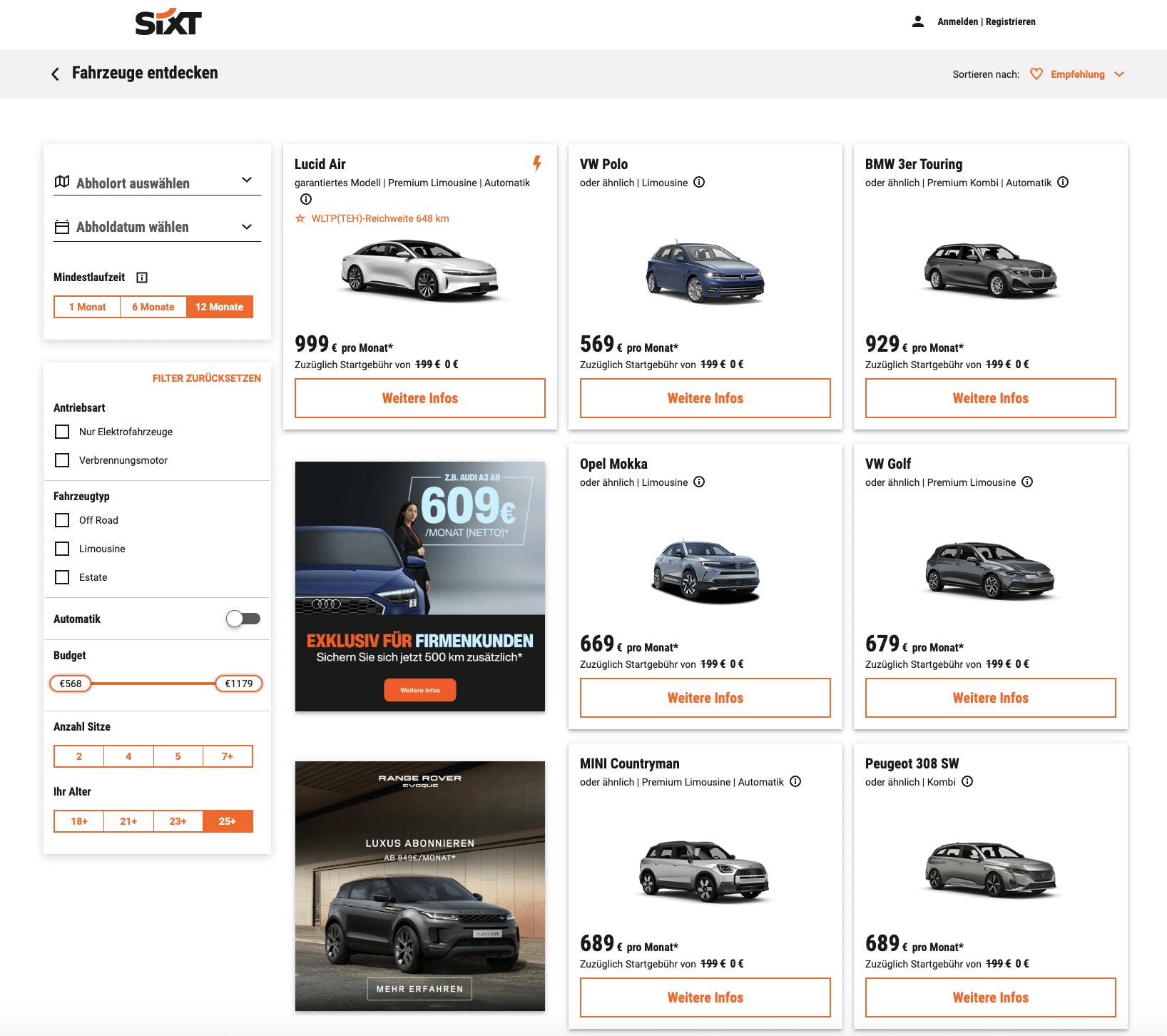Image resolution: width=1167 pixels, height=1036 pixels.
Task: Check Verbrennungsmotor checkbox
Action: coord(62,460)
